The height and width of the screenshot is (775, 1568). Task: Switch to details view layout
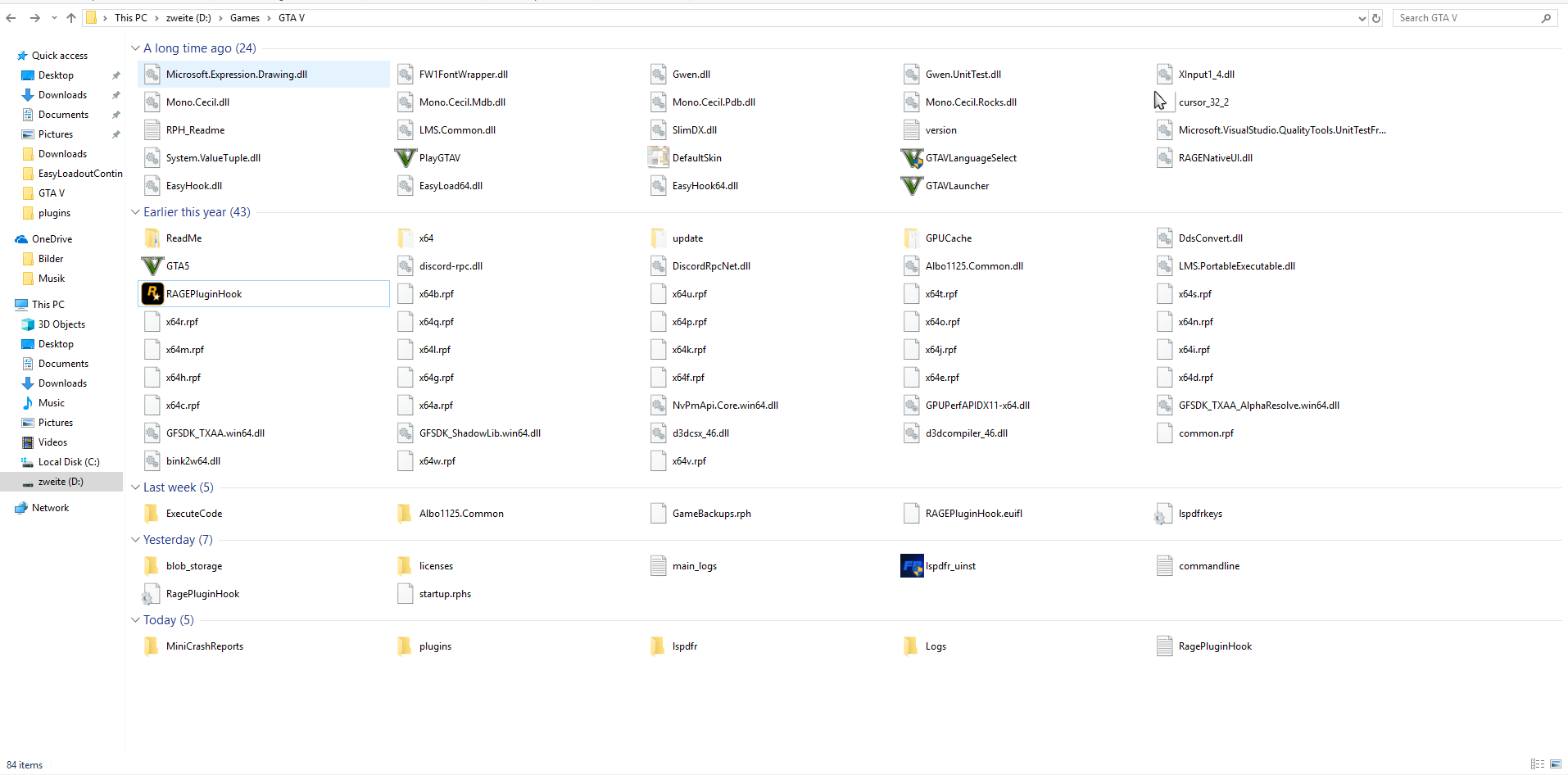1538,764
